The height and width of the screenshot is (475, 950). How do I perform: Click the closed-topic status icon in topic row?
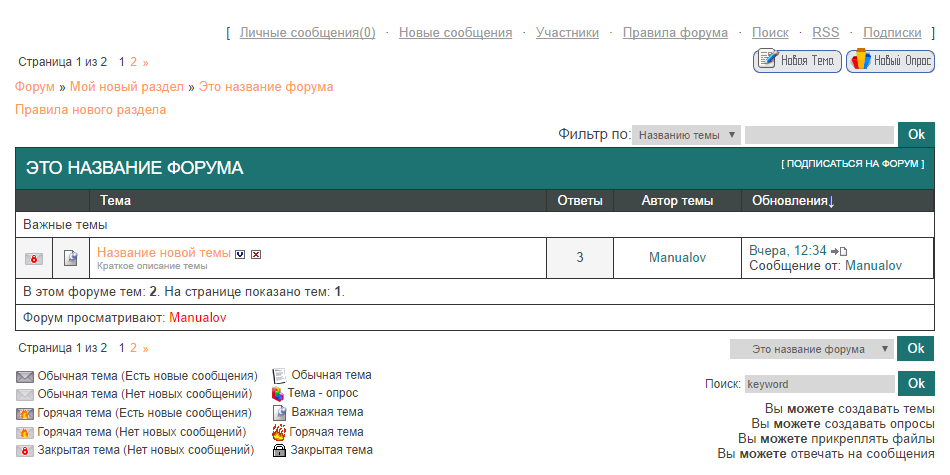[x=33, y=259]
